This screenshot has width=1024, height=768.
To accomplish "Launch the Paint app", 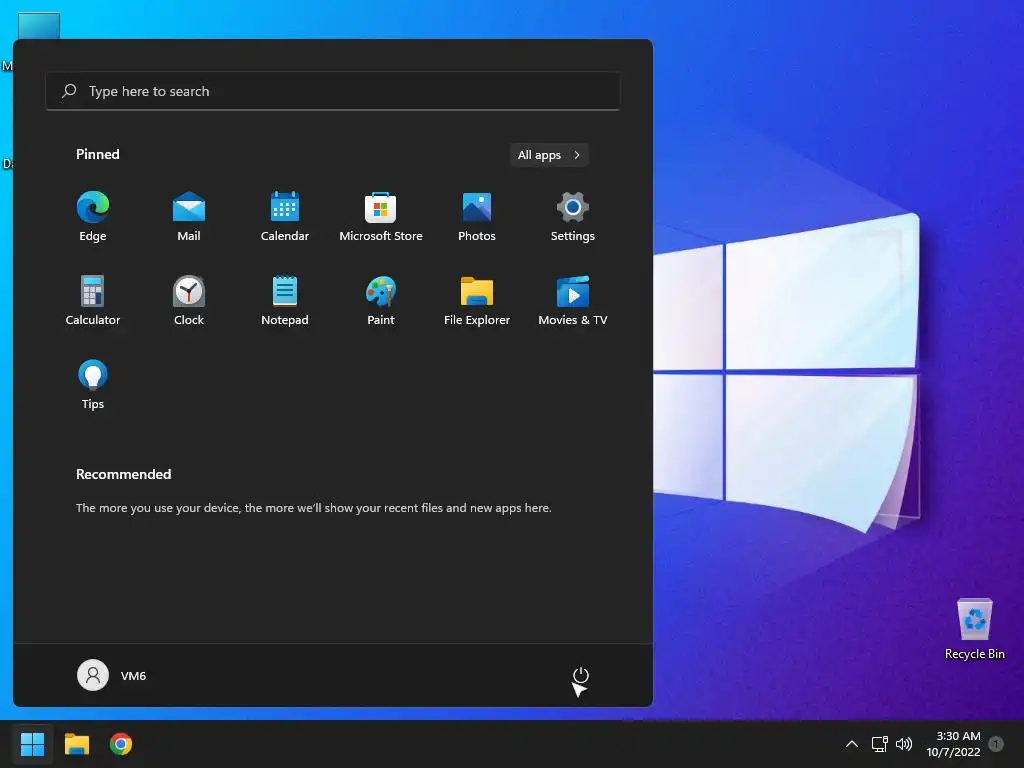I will [381, 300].
